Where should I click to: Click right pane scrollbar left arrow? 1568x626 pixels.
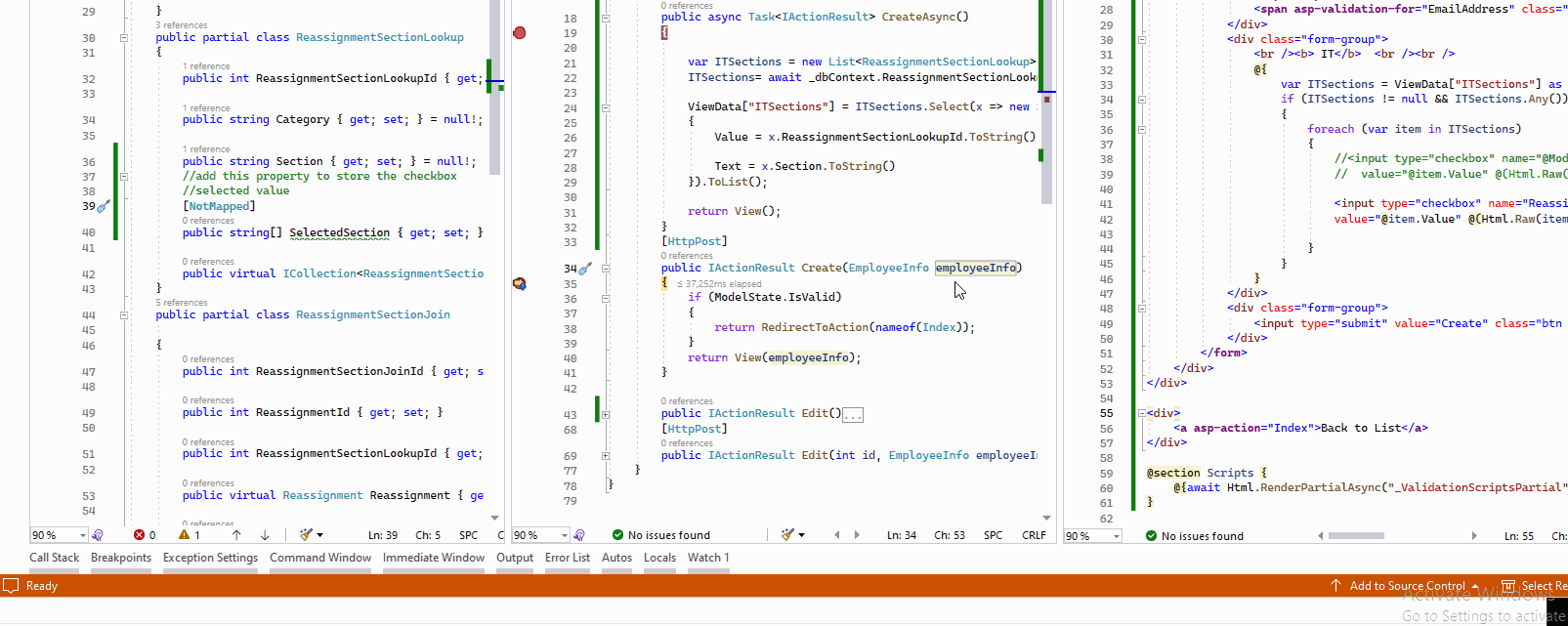click(x=1321, y=535)
